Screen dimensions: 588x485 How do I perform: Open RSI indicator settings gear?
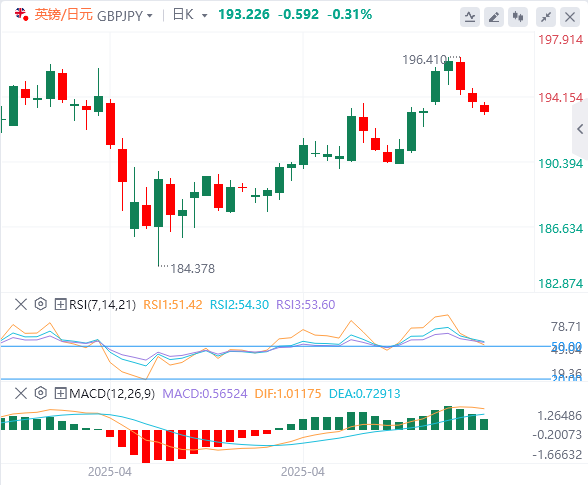[x=40, y=304]
